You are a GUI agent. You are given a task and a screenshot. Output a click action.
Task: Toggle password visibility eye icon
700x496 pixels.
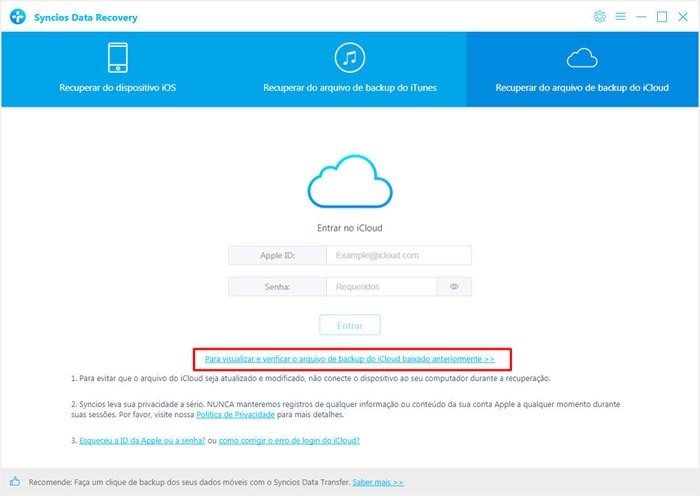[x=454, y=287]
